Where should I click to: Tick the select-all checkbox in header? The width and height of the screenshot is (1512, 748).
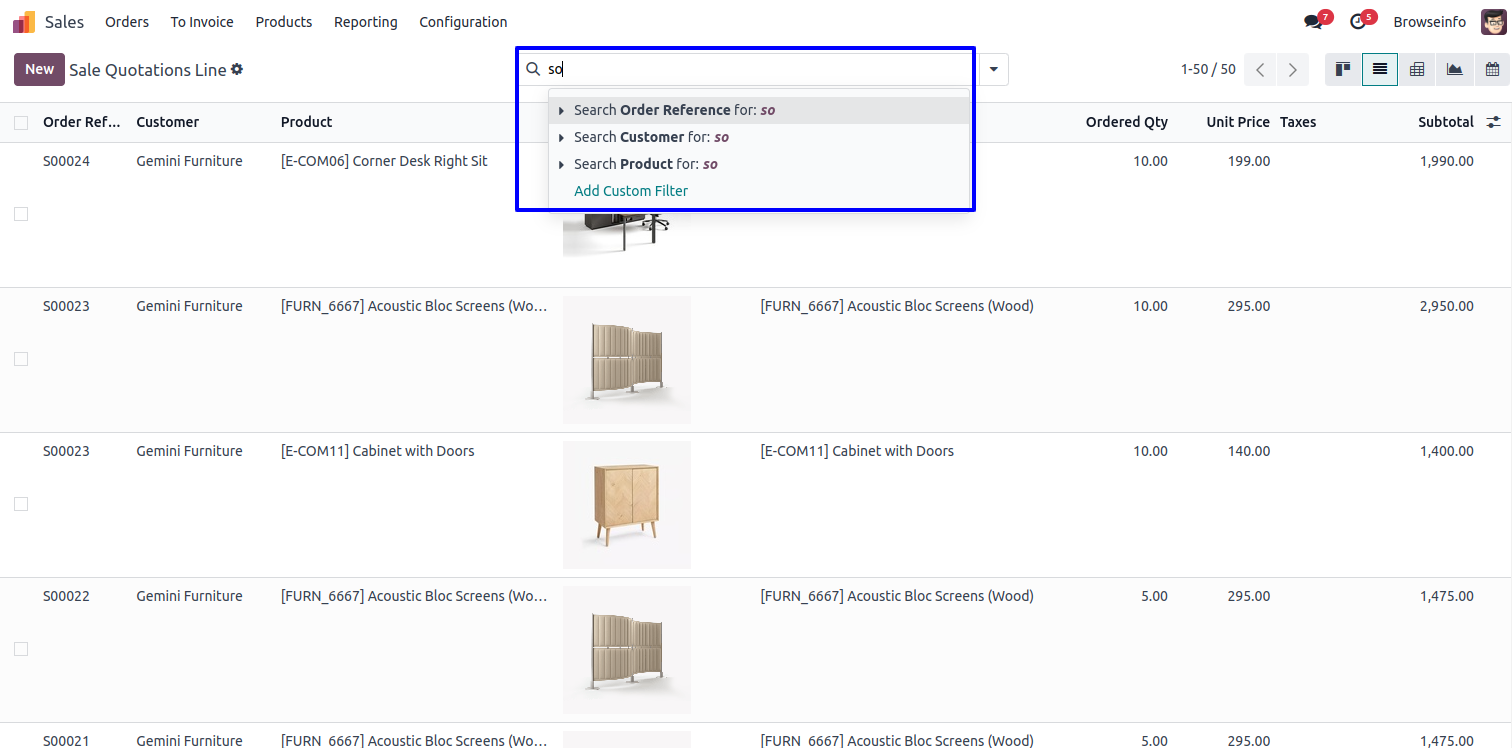coord(21,122)
